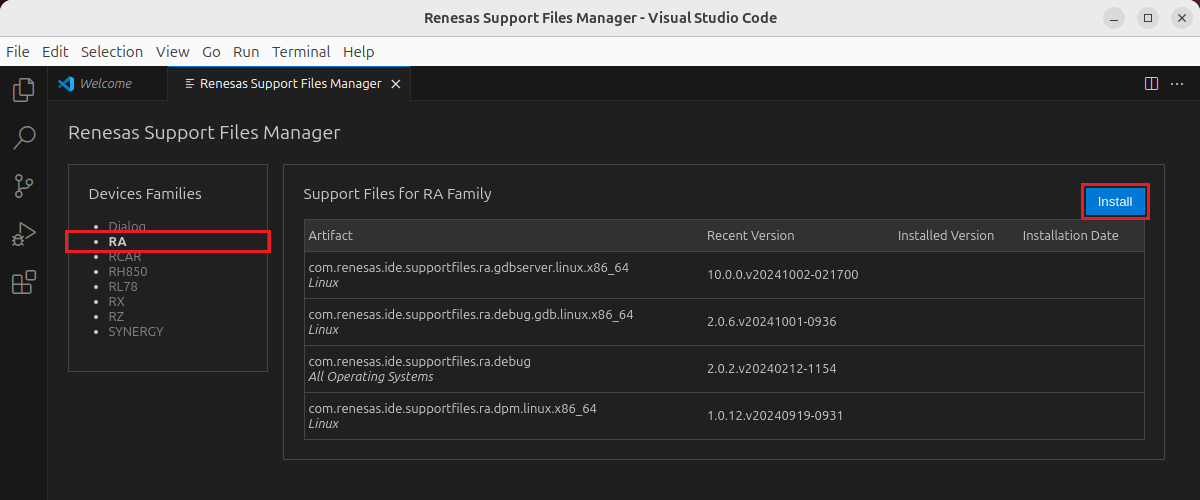Close the Renesas Support Files Manager tab

point(396,84)
